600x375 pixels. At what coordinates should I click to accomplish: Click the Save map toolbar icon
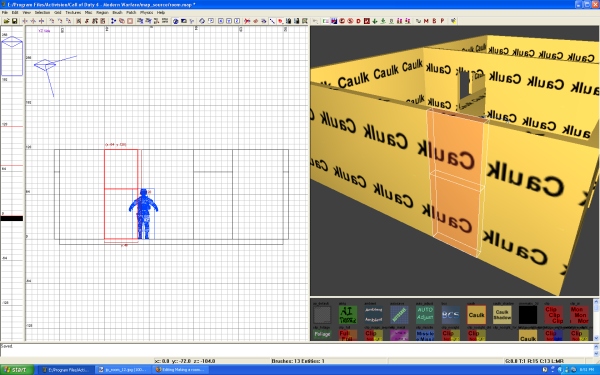pos(14,21)
